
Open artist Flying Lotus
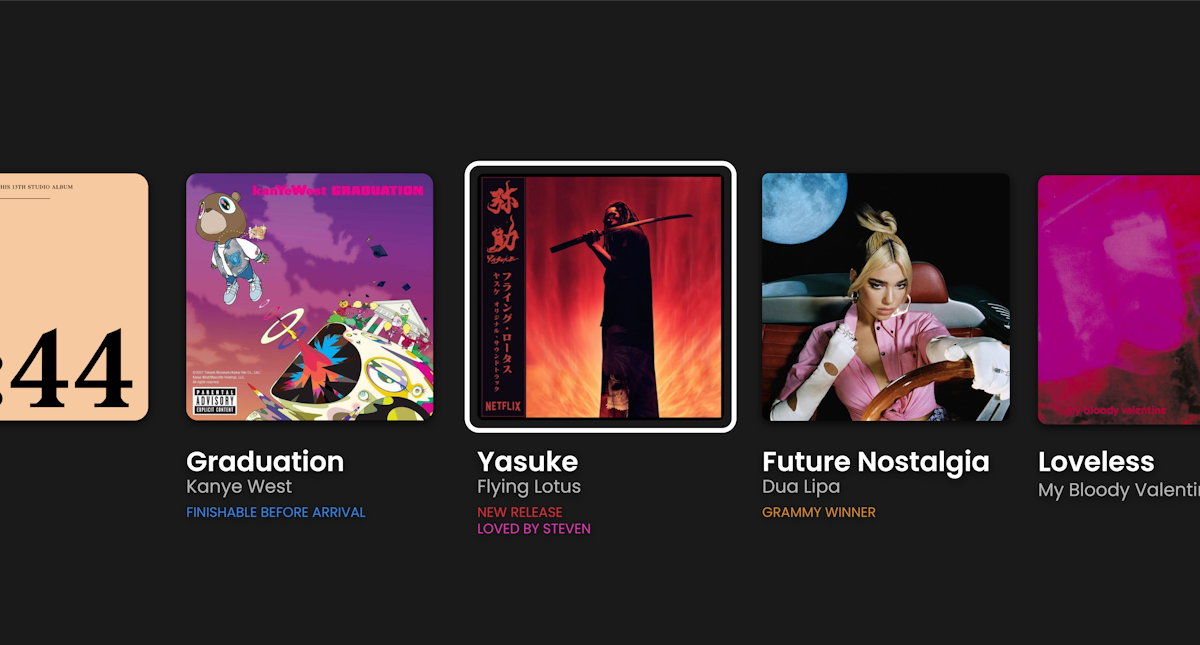click(x=529, y=487)
